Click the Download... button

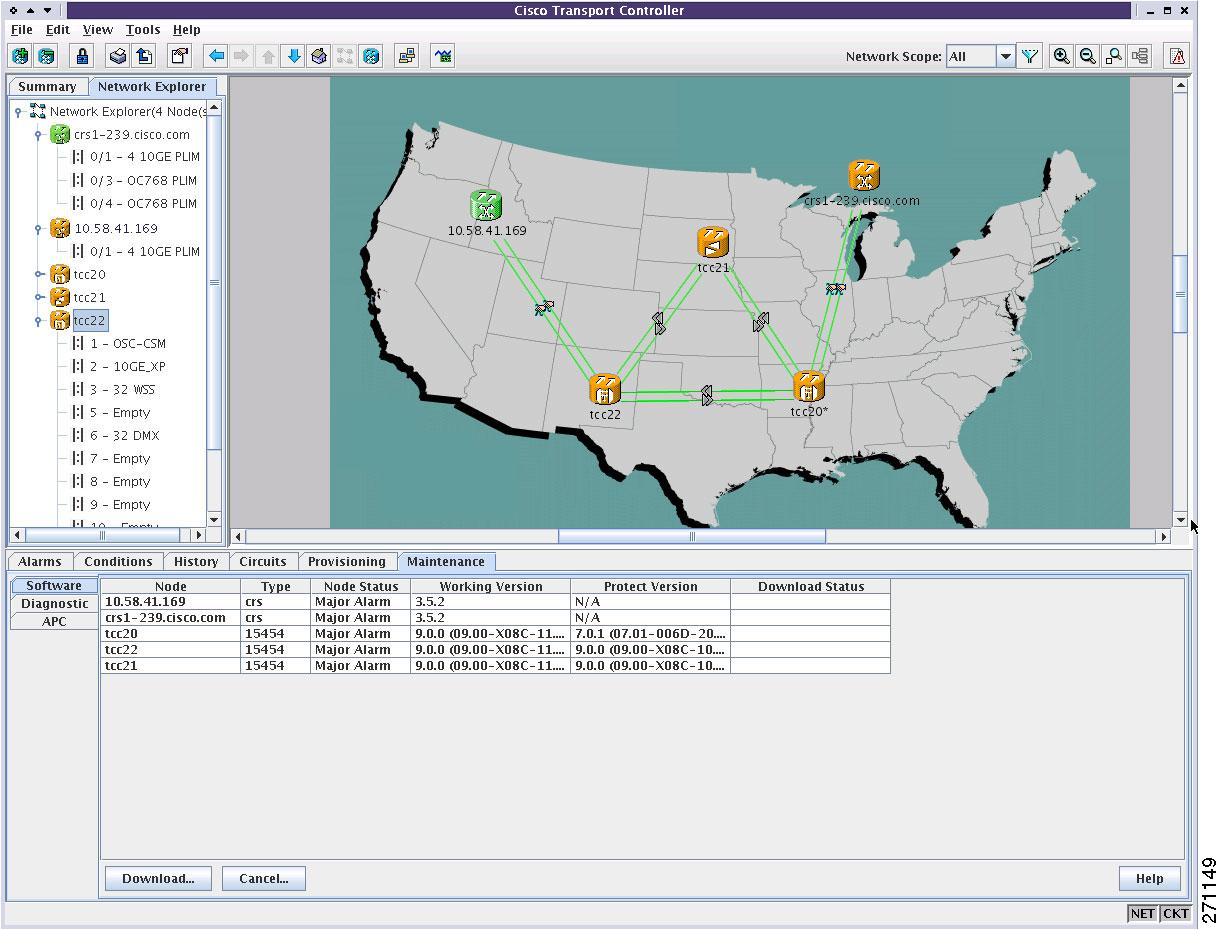tap(158, 879)
